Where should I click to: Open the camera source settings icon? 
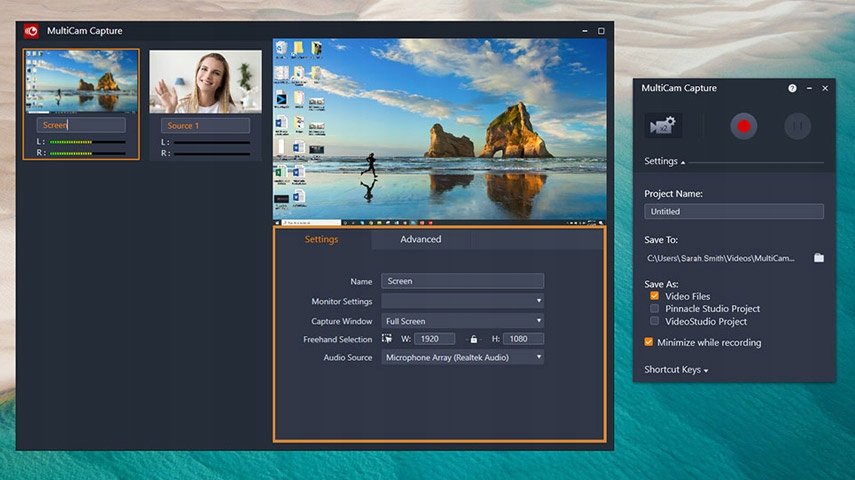pos(662,126)
